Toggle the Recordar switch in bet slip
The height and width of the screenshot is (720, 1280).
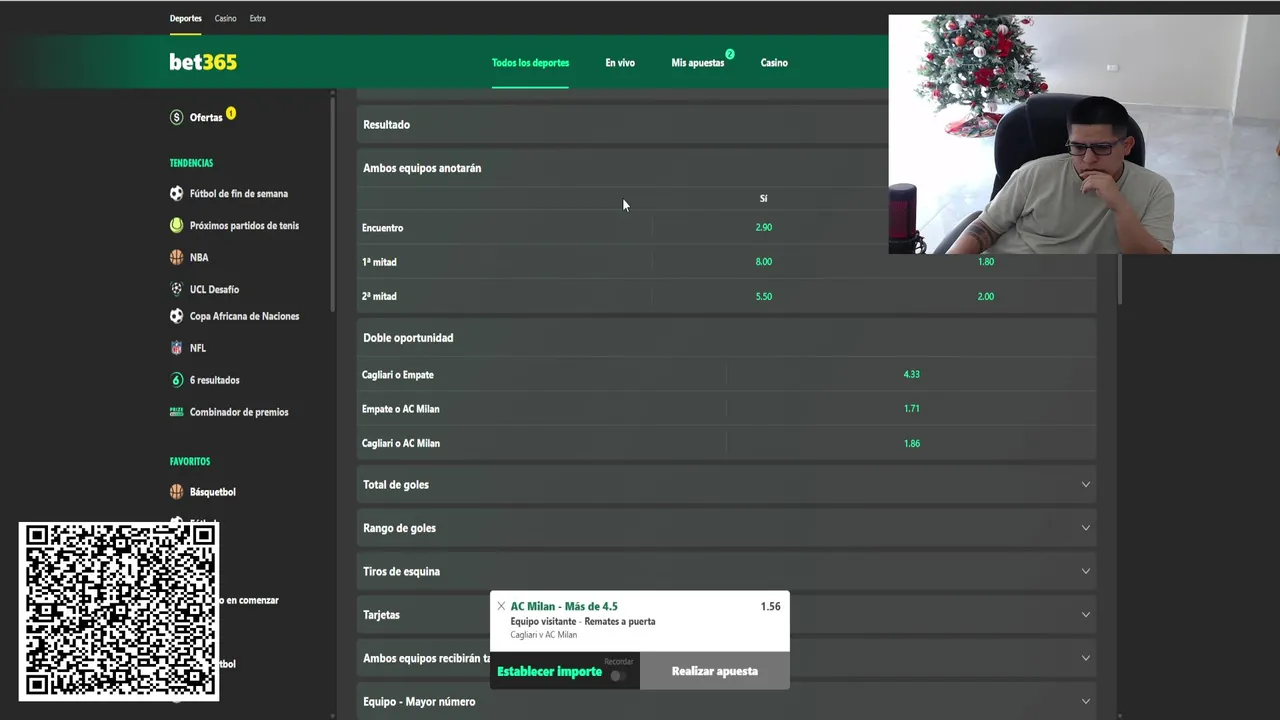click(619, 676)
